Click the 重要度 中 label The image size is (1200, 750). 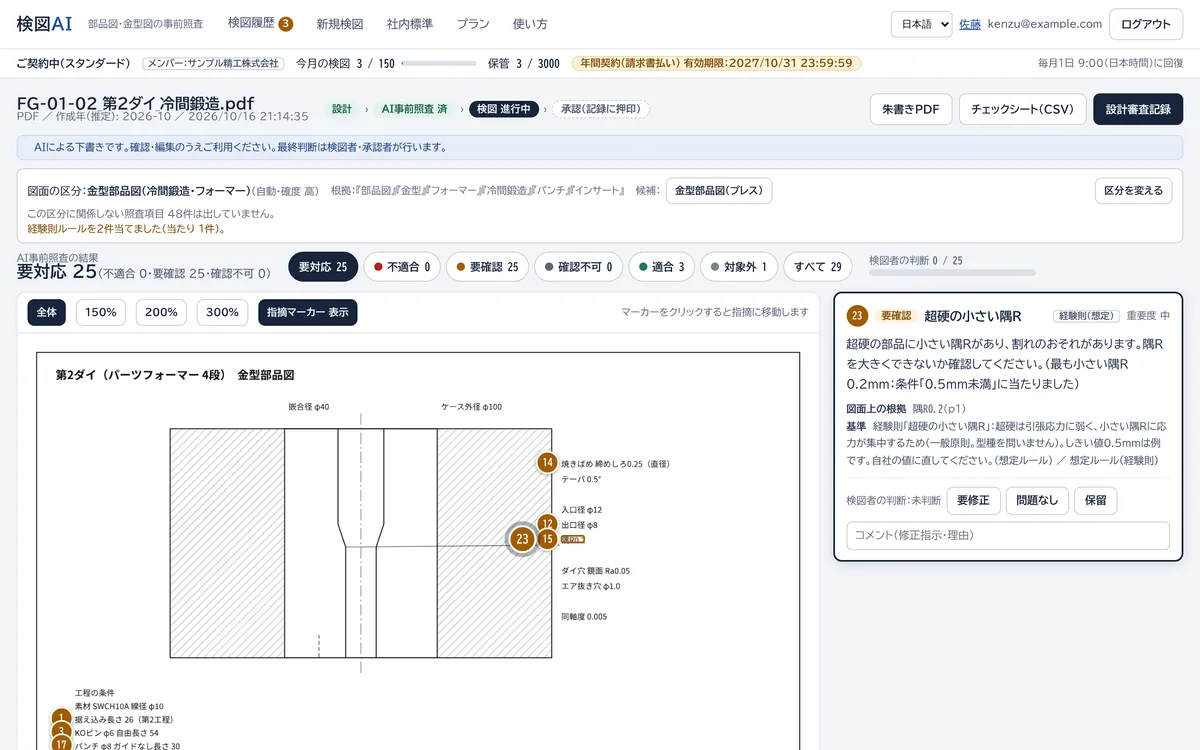point(1148,316)
